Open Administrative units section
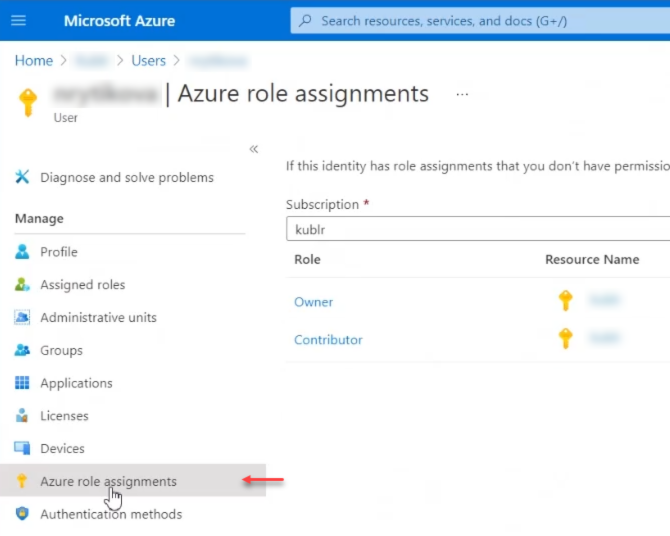The image size is (670, 536). coord(99,318)
